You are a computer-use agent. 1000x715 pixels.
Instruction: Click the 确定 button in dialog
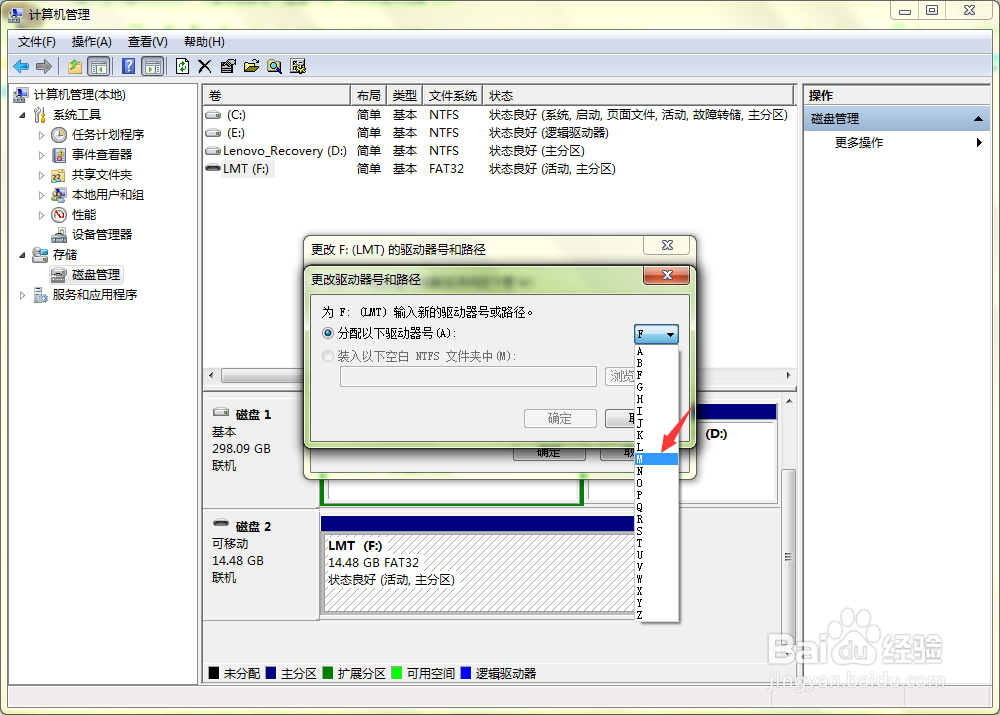(x=560, y=418)
